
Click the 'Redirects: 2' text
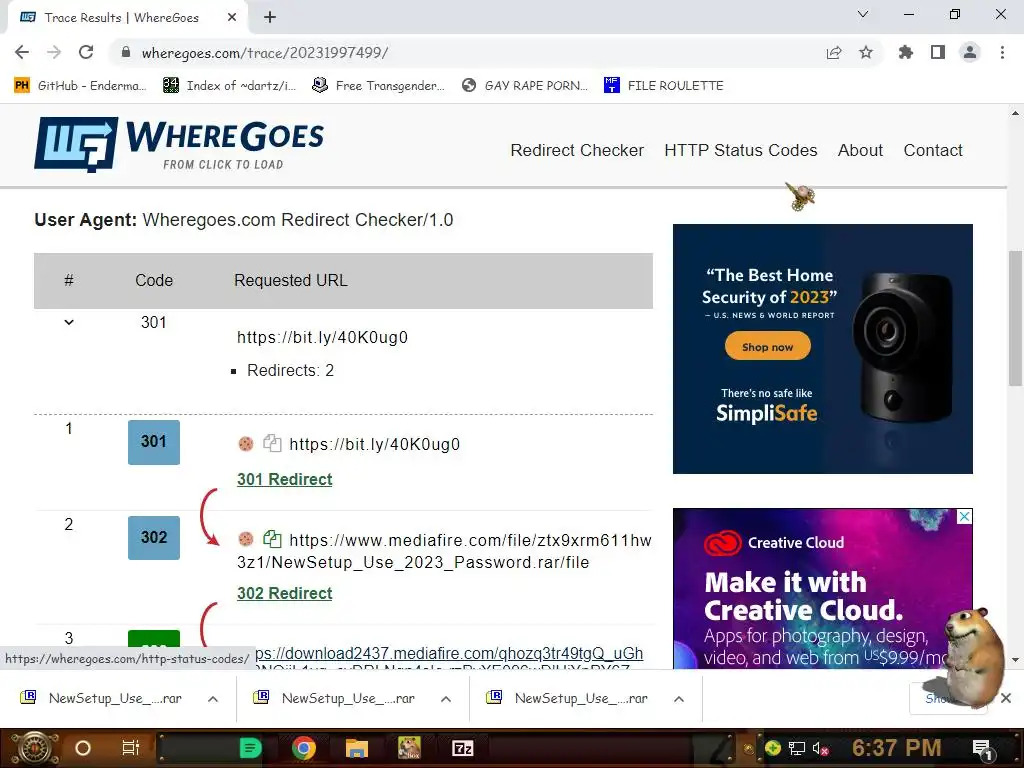point(290,370)
